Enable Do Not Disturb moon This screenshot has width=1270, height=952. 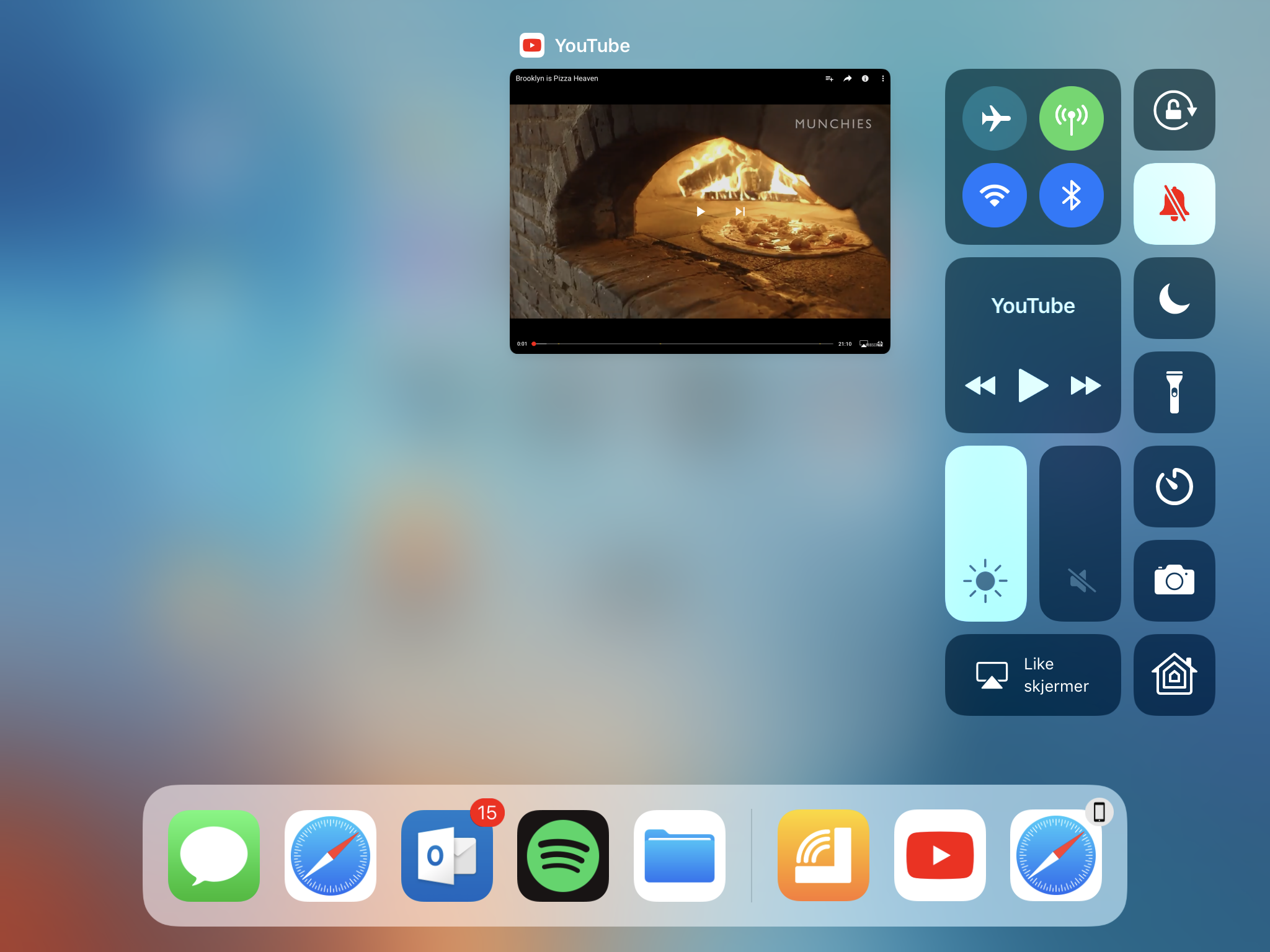1174,298
